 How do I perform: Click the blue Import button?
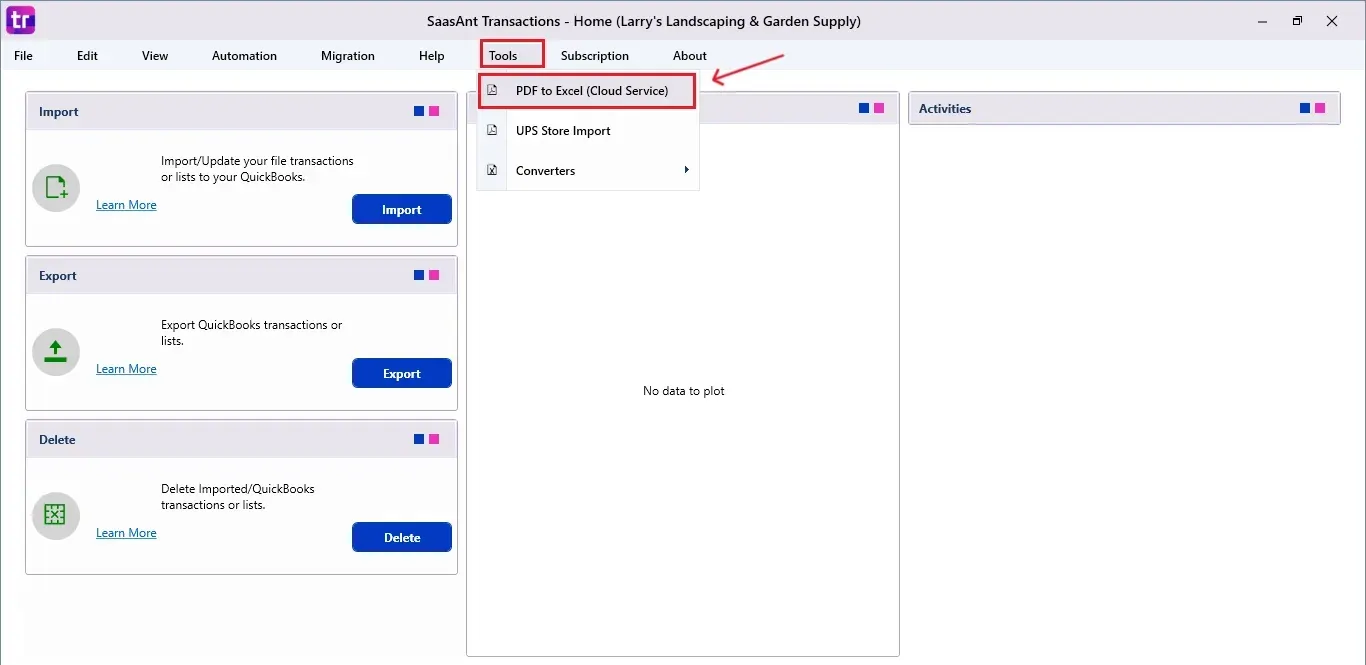[x=402, y=209]
